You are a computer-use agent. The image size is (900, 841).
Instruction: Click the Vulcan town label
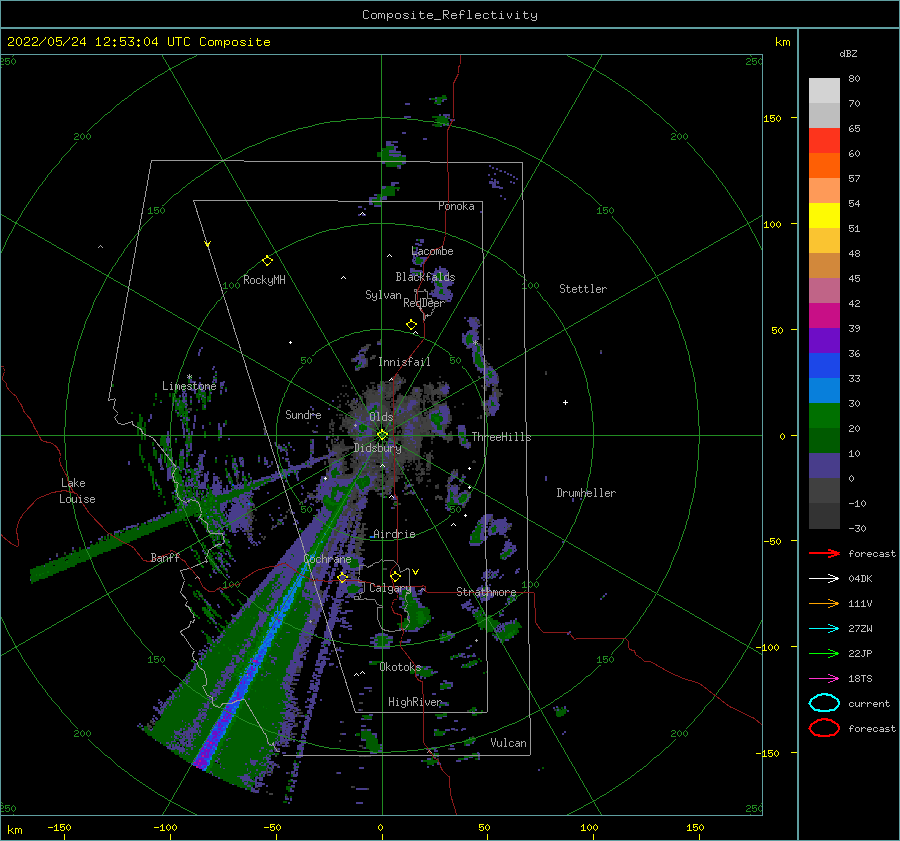coord(509,743)
